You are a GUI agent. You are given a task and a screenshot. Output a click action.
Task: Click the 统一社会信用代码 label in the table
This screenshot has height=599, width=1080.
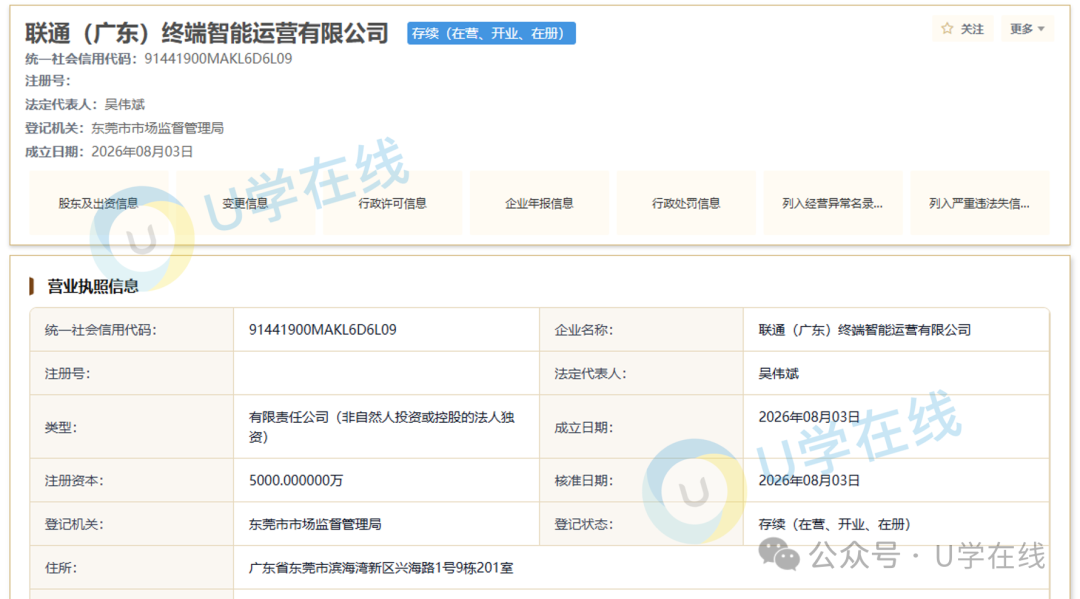pyautogui.click(x=101, y=330)
